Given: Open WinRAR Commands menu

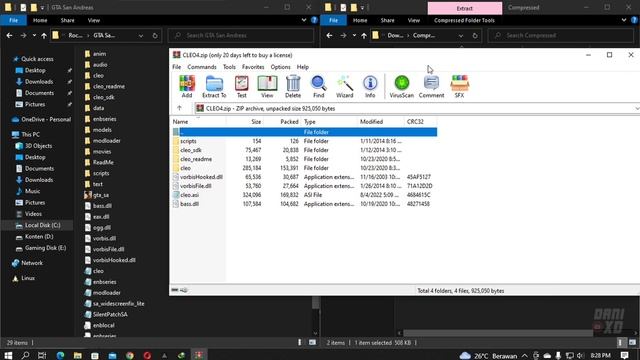Looking at the screenshot, I should [x=202, y=67].
